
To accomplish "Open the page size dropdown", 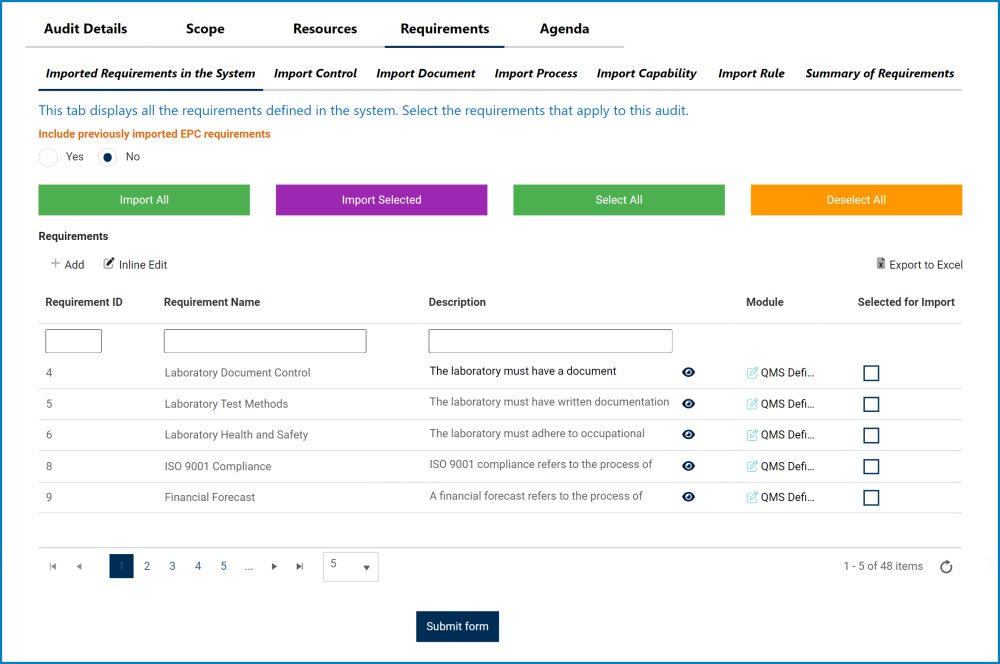I will tap(351, 566).
